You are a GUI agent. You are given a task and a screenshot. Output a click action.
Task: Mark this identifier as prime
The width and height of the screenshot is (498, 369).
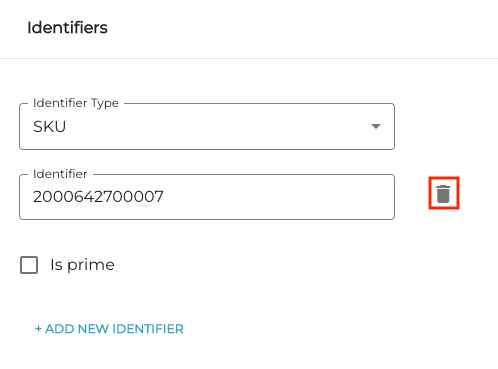(x=29, y=265)
